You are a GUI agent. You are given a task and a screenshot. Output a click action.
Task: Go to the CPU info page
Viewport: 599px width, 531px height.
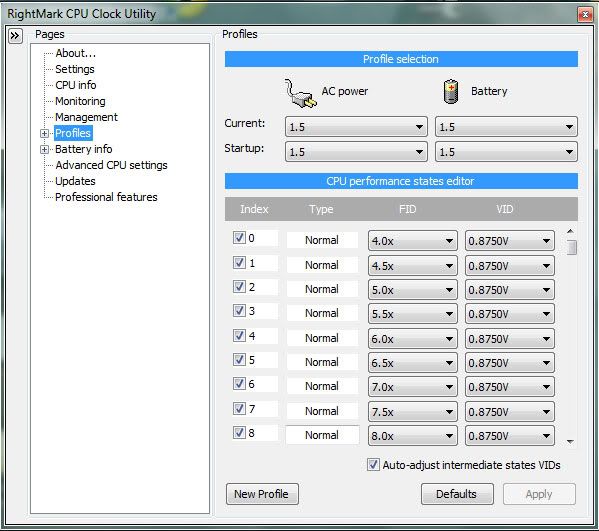(76, 85)
